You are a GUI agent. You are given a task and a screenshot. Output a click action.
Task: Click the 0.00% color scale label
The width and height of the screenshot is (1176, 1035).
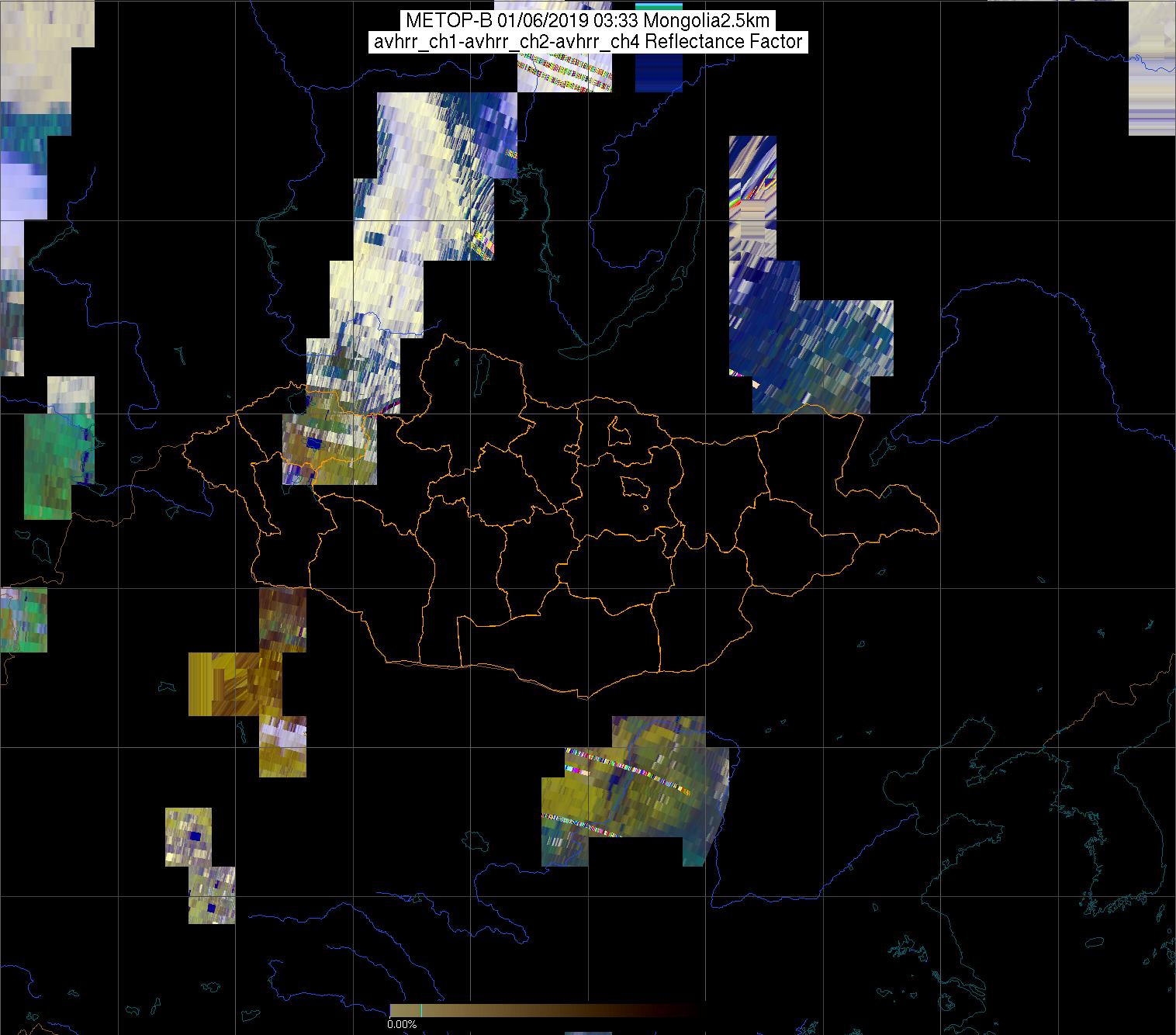tap(402, 1025)
